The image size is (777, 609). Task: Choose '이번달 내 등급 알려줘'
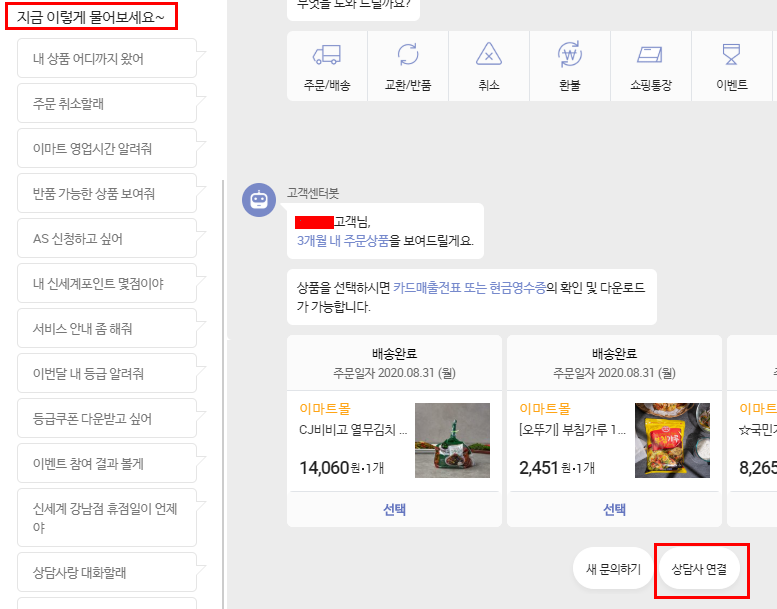(107, 374)
